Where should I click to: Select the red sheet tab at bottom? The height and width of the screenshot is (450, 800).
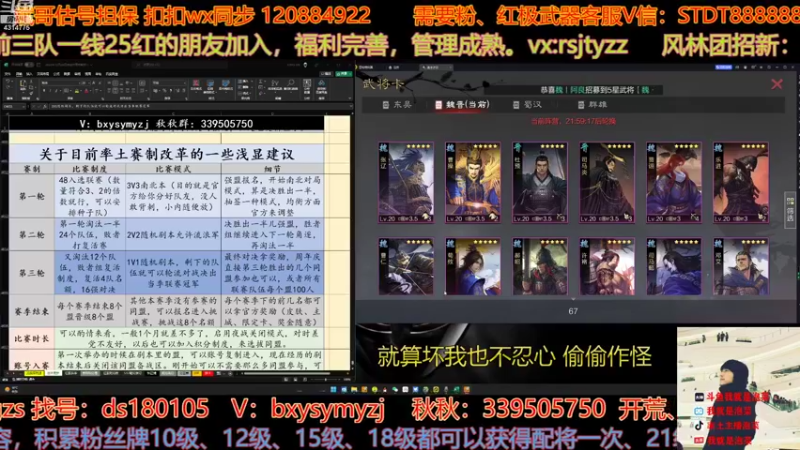208,373
